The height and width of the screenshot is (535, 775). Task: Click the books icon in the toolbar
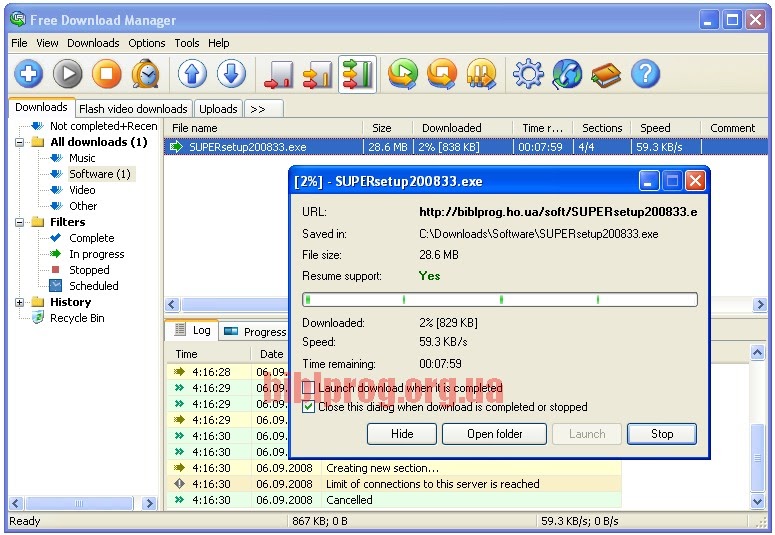[x=606, y=75]
